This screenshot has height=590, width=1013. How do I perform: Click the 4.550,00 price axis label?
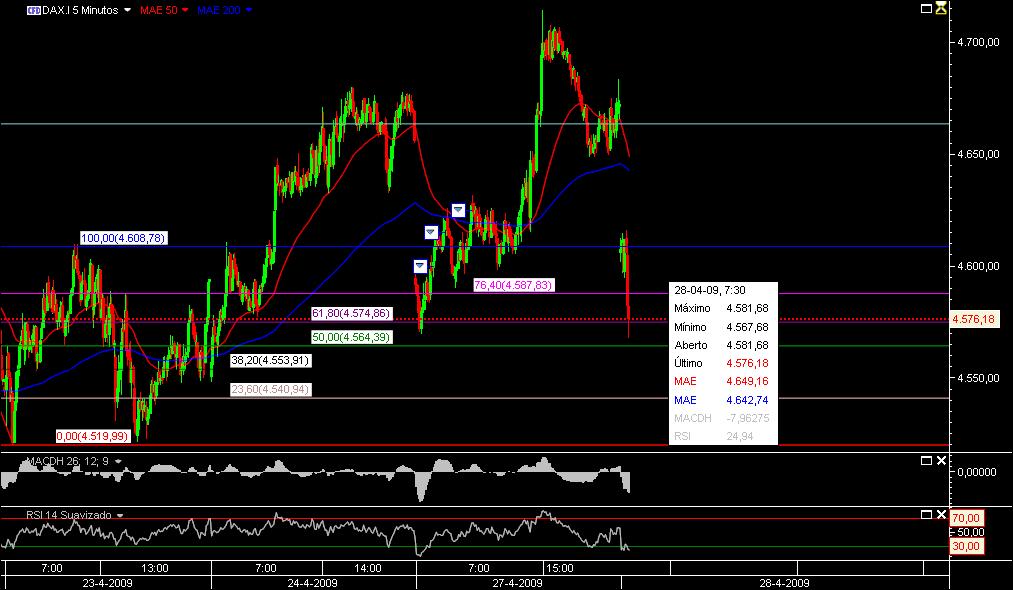point(978,377)
